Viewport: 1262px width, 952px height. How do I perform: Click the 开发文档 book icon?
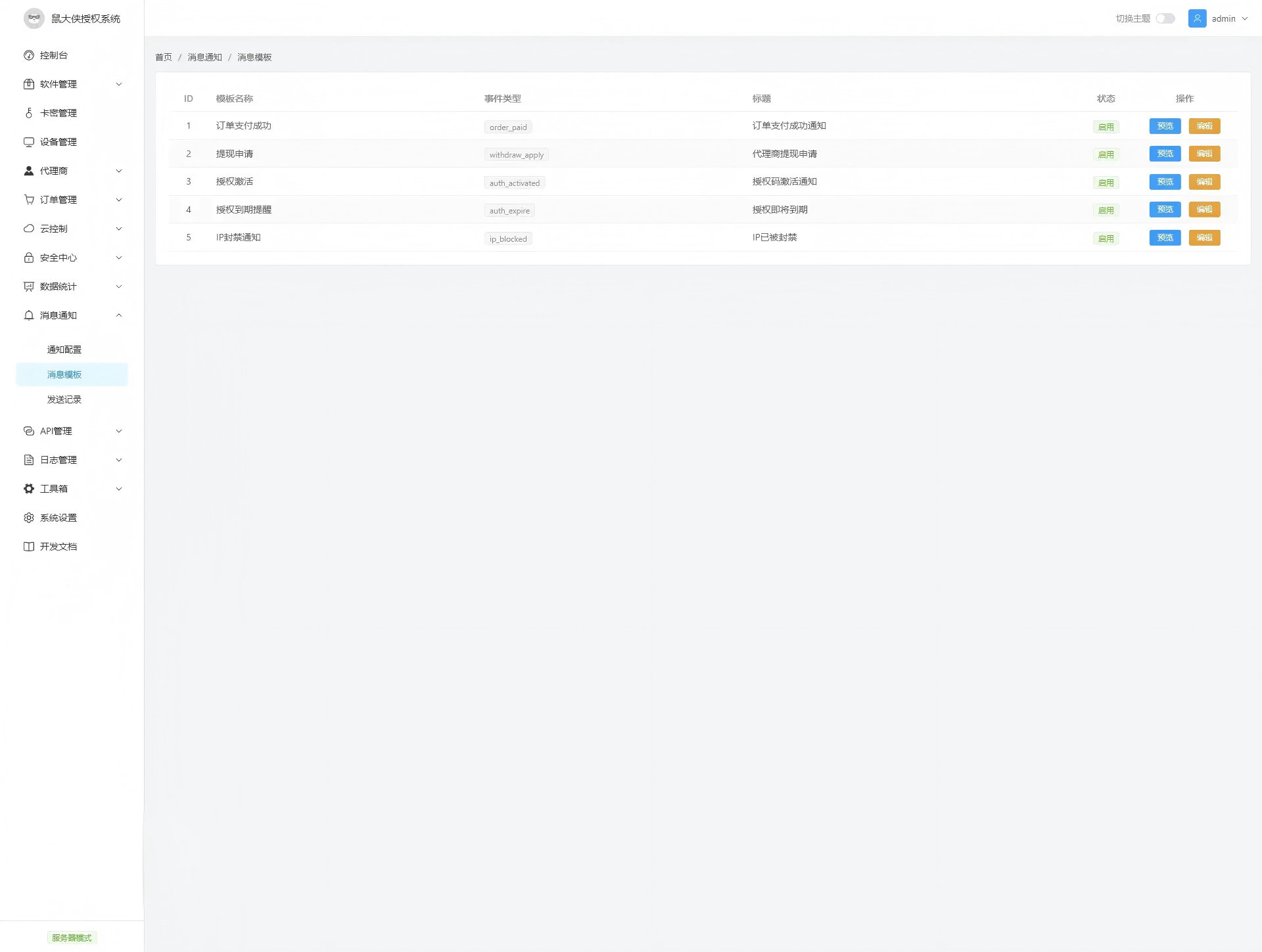[x=29, y=547]
